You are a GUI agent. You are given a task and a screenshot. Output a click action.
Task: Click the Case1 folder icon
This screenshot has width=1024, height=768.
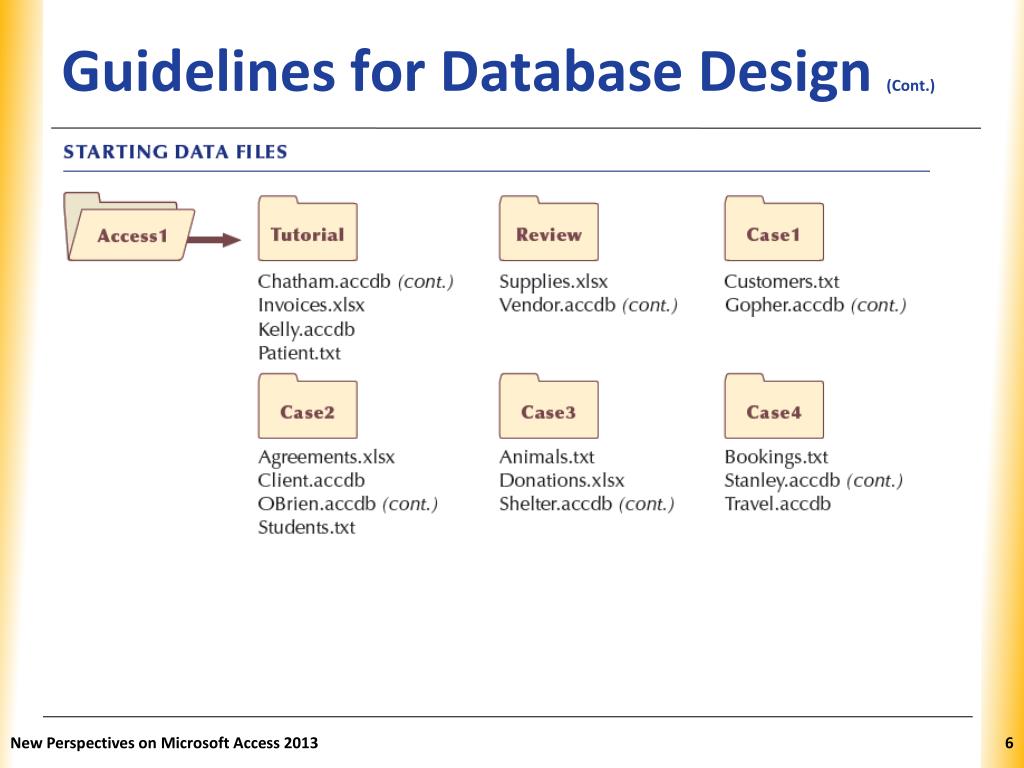click(x=774, y=228)
